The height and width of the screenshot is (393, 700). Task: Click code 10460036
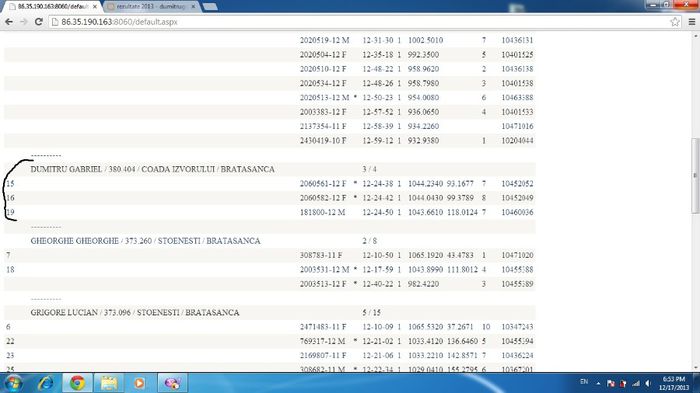[x=517, y=212]
